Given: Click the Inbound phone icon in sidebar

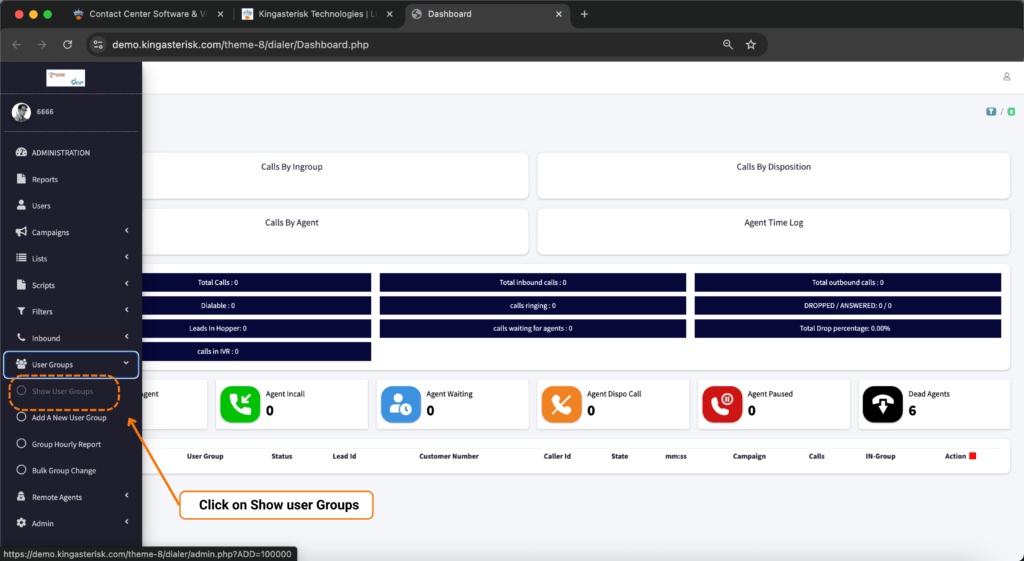Looking at the screenshot, I should tap(21, 338).
